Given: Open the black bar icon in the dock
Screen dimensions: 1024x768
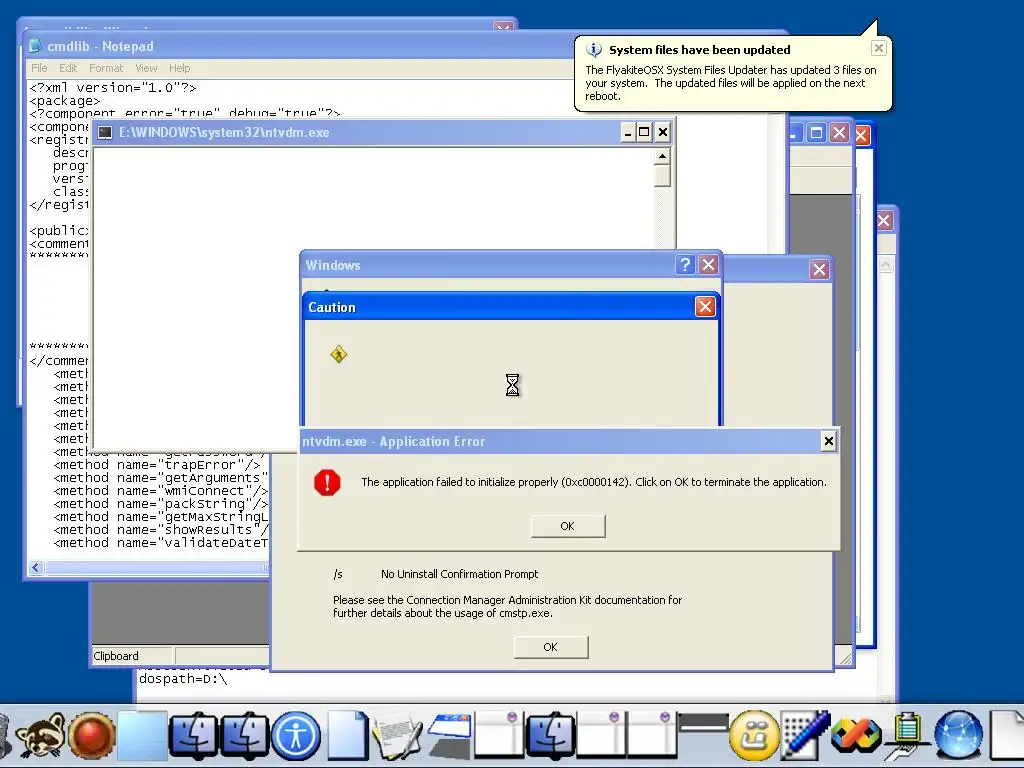Looking at the screenshot, I should 703,722.
